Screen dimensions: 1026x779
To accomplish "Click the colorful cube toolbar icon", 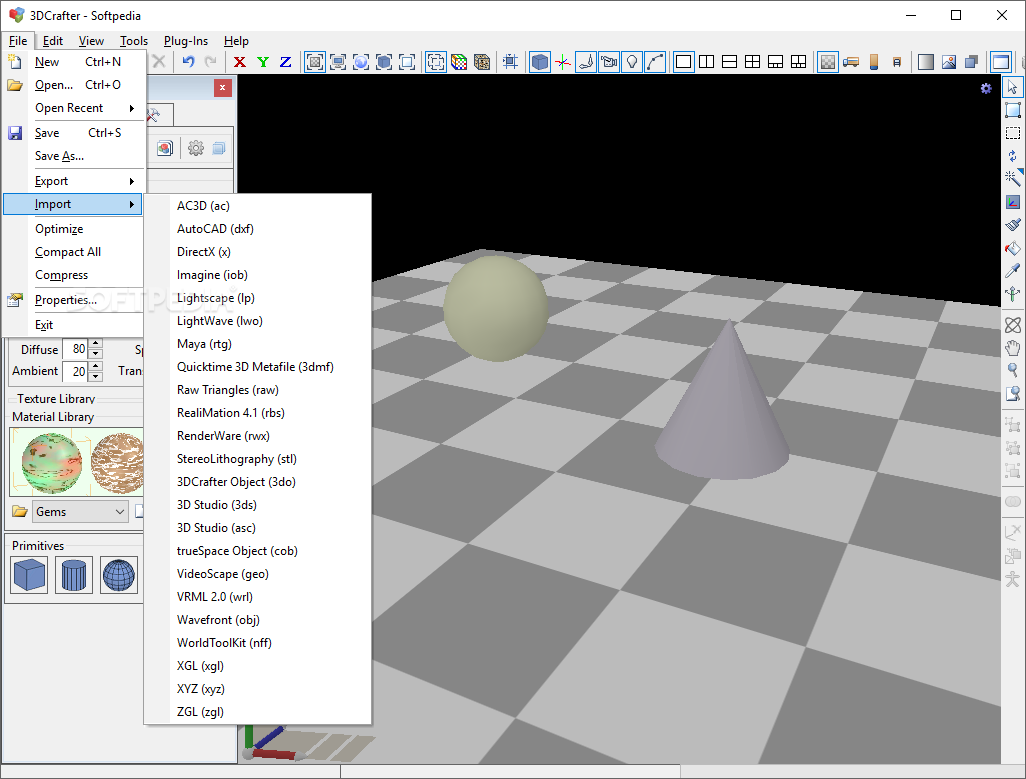I will point(459,61).
